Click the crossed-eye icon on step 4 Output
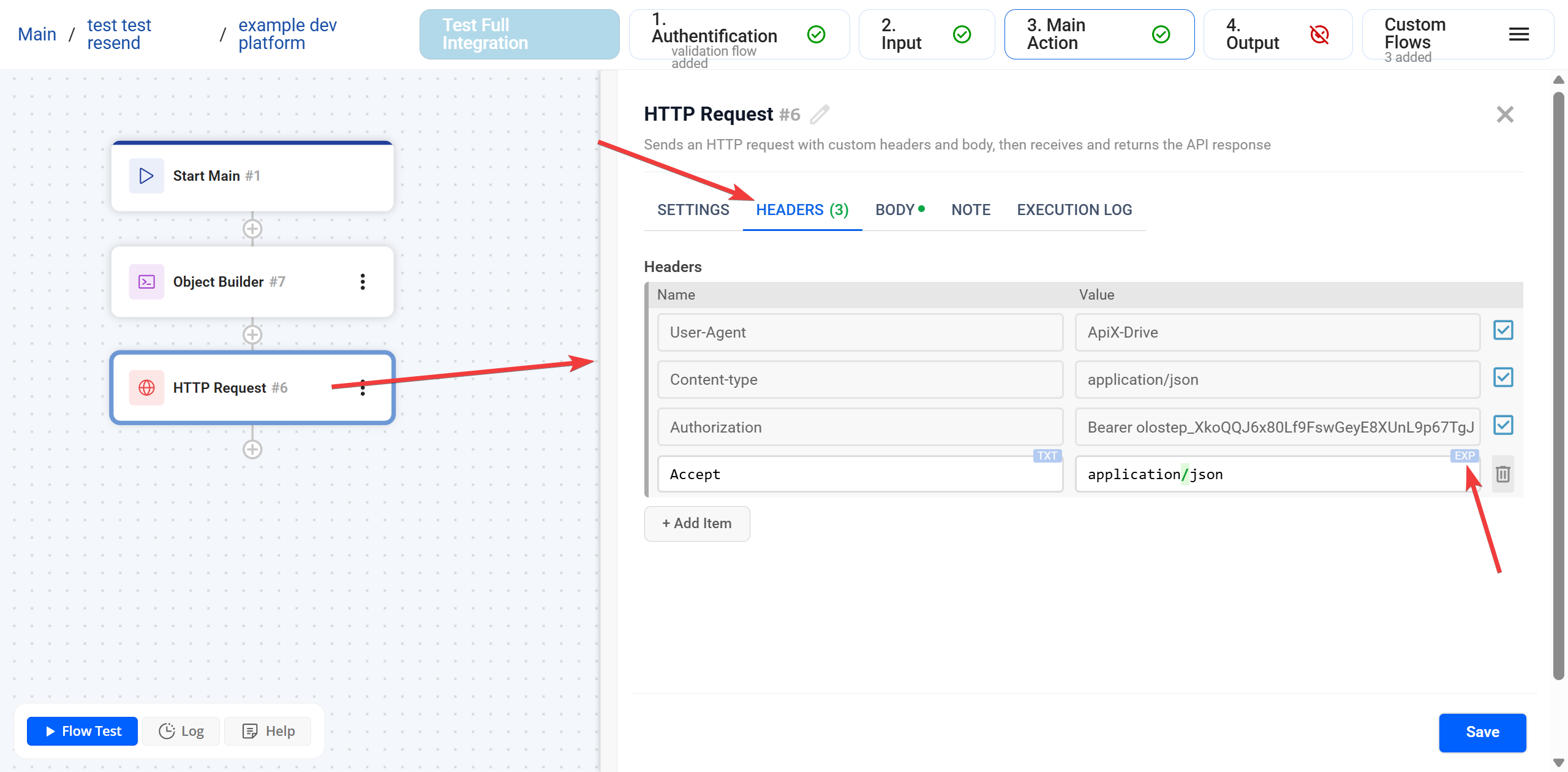The image size is (1568, 772). [x=1320, y=35]
